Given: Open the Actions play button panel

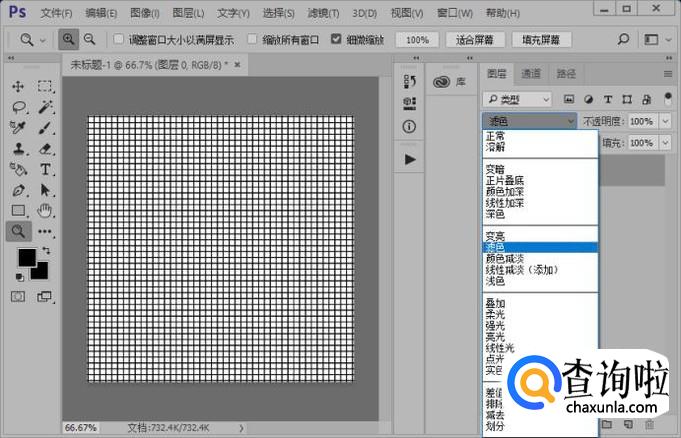Looking at the screenshot, I should tap(410, 159).
